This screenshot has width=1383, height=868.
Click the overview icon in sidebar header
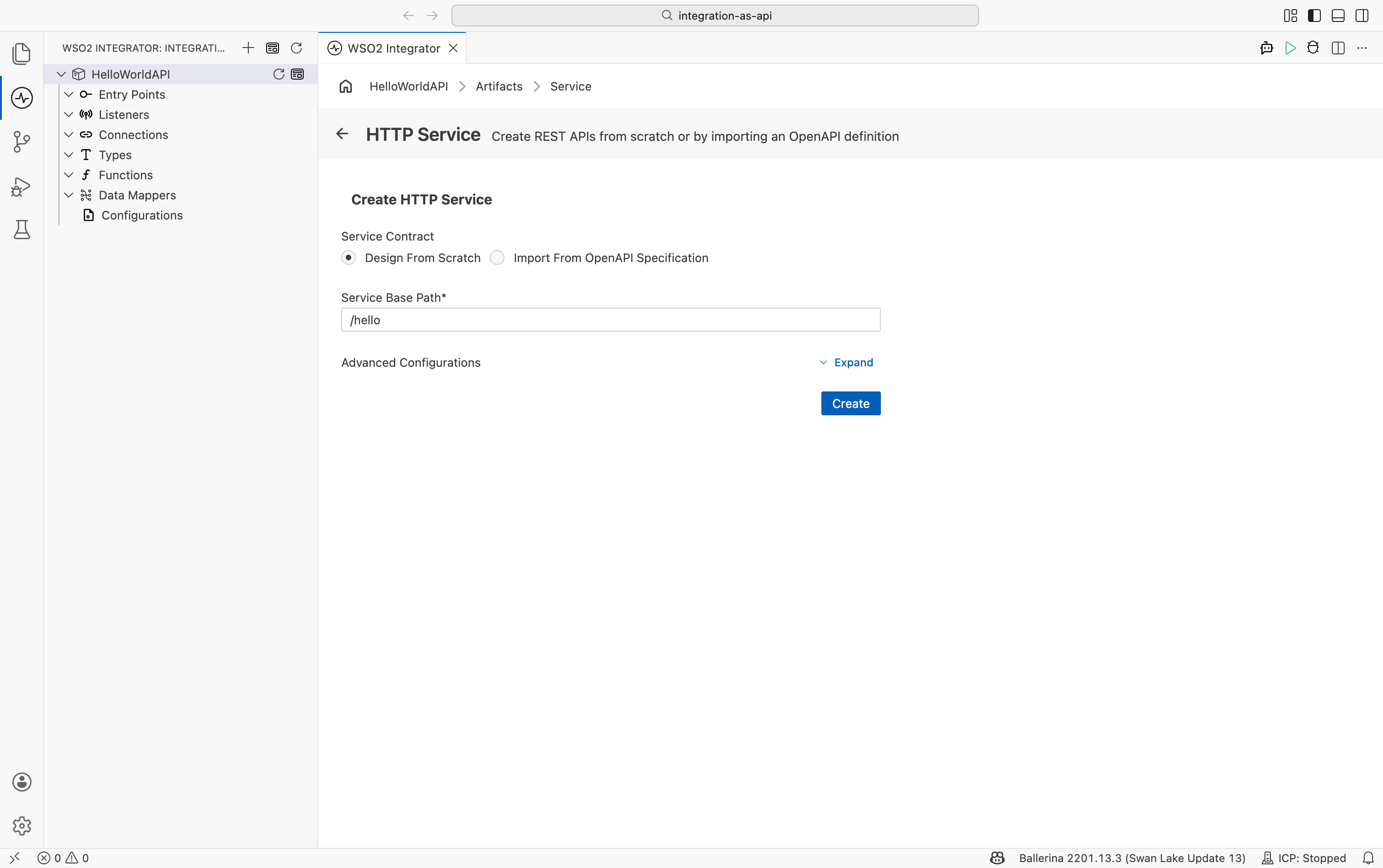coord(273,48)
